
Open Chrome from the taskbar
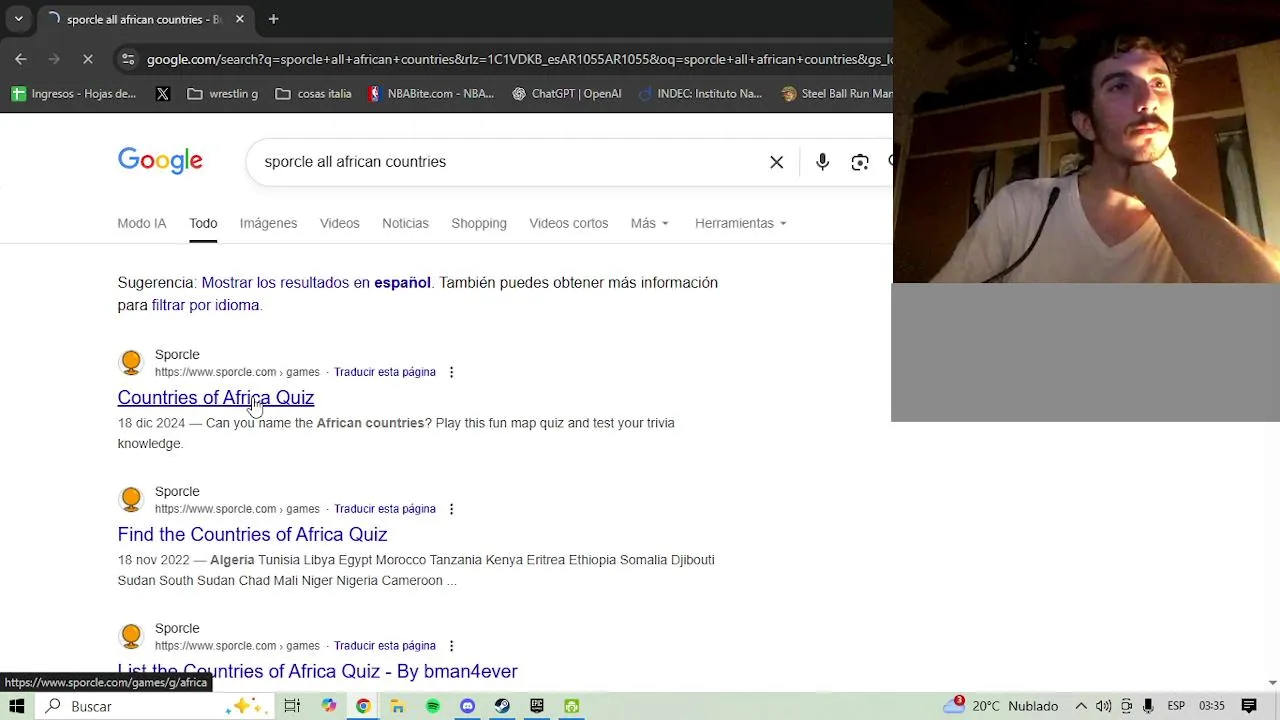tap(363, 706)
